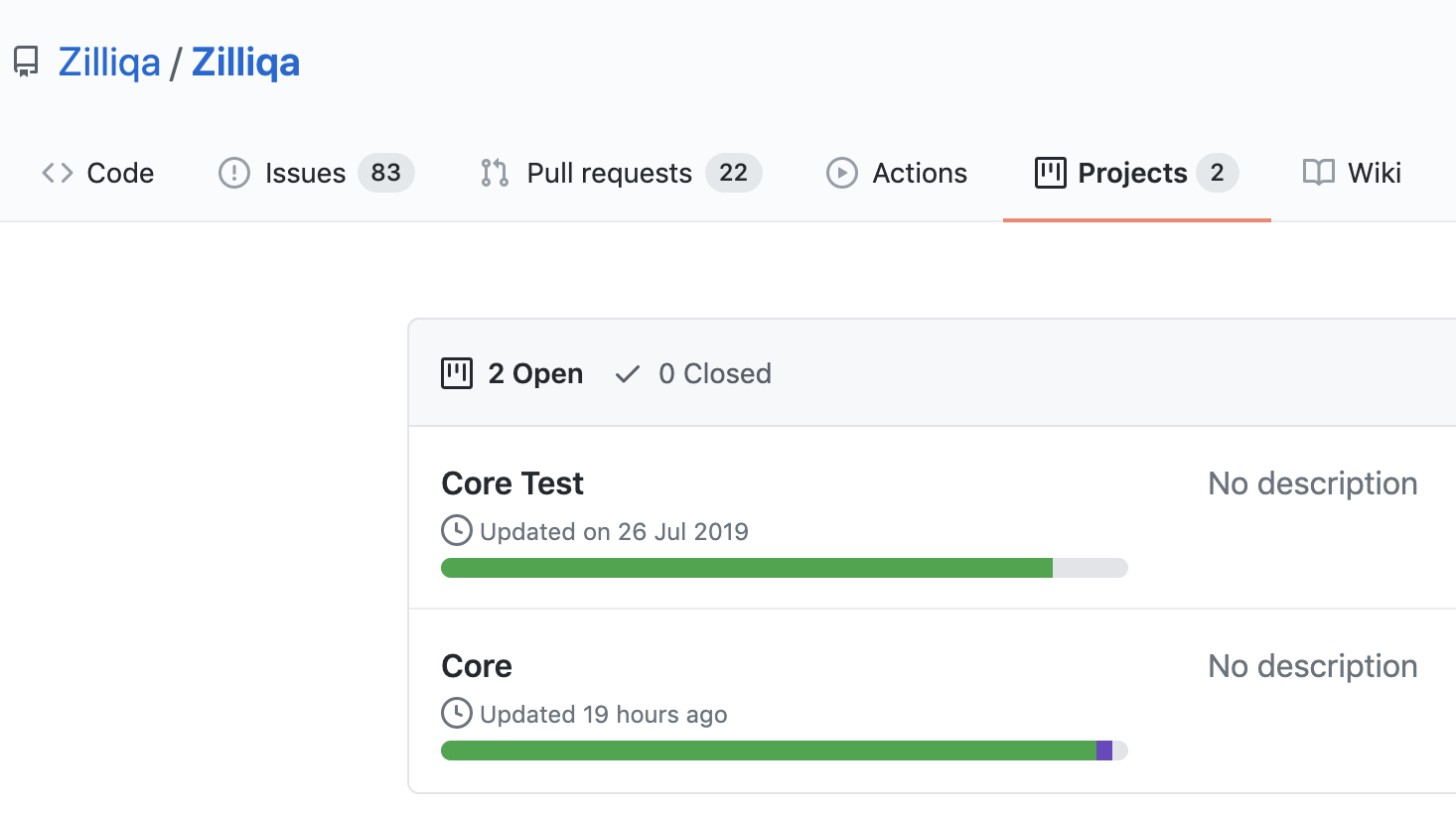
Task: Open the Wiki tab
Action: coord(1352,173)
